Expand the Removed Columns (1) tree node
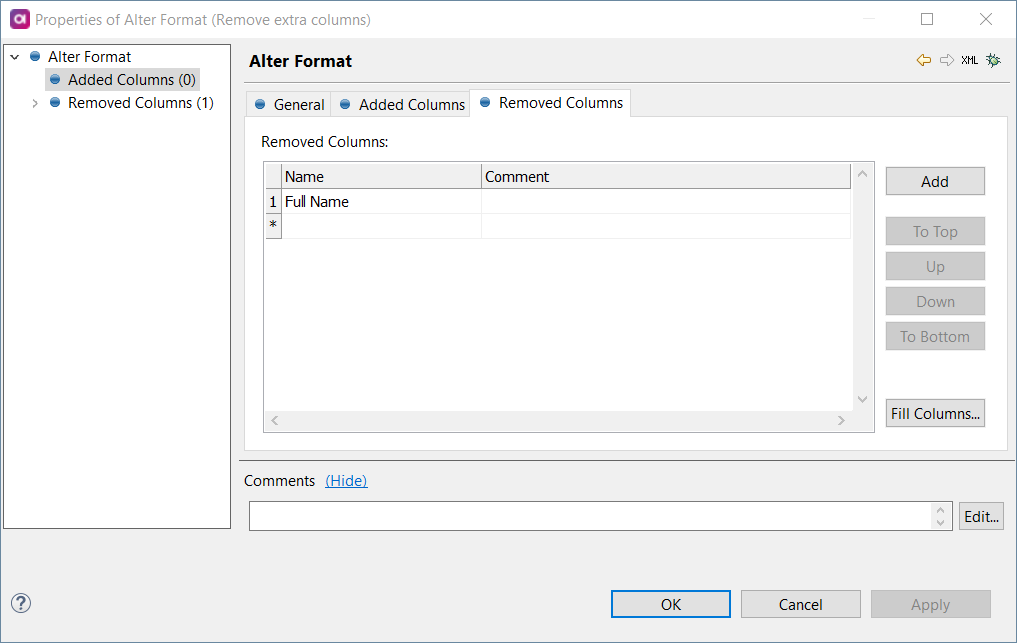This screenshot has height=643, width=1017. [x=35, y=102]
